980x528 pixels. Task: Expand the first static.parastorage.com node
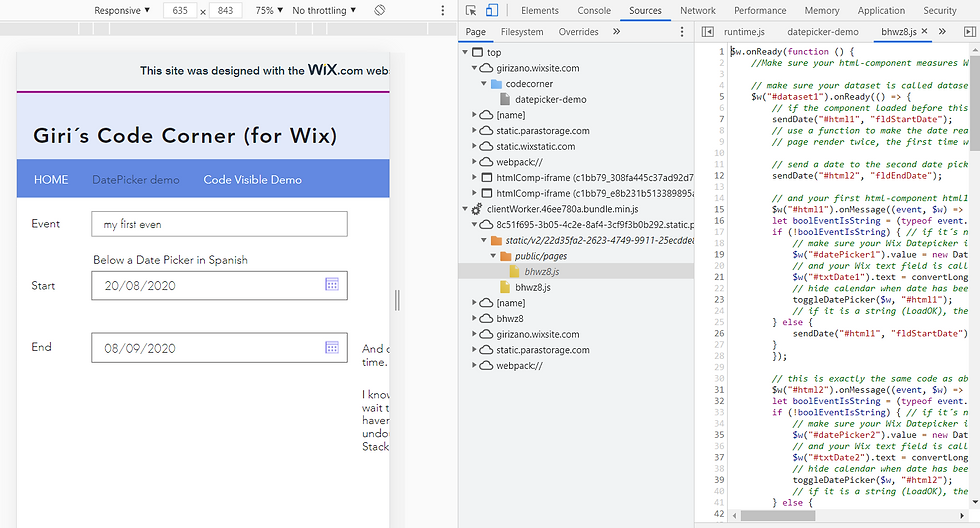pyautogui.click(x=474, y=131)
